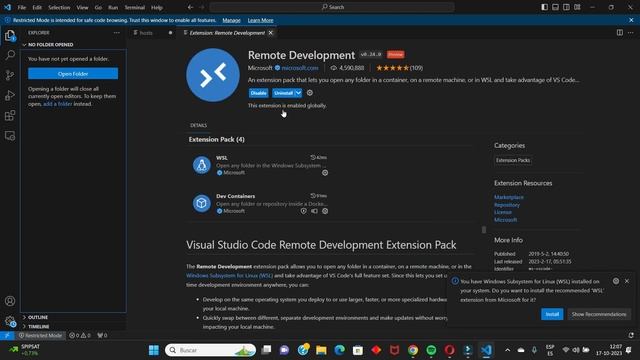
Task: Click Learn More link in banner
Action: [260, 20]
